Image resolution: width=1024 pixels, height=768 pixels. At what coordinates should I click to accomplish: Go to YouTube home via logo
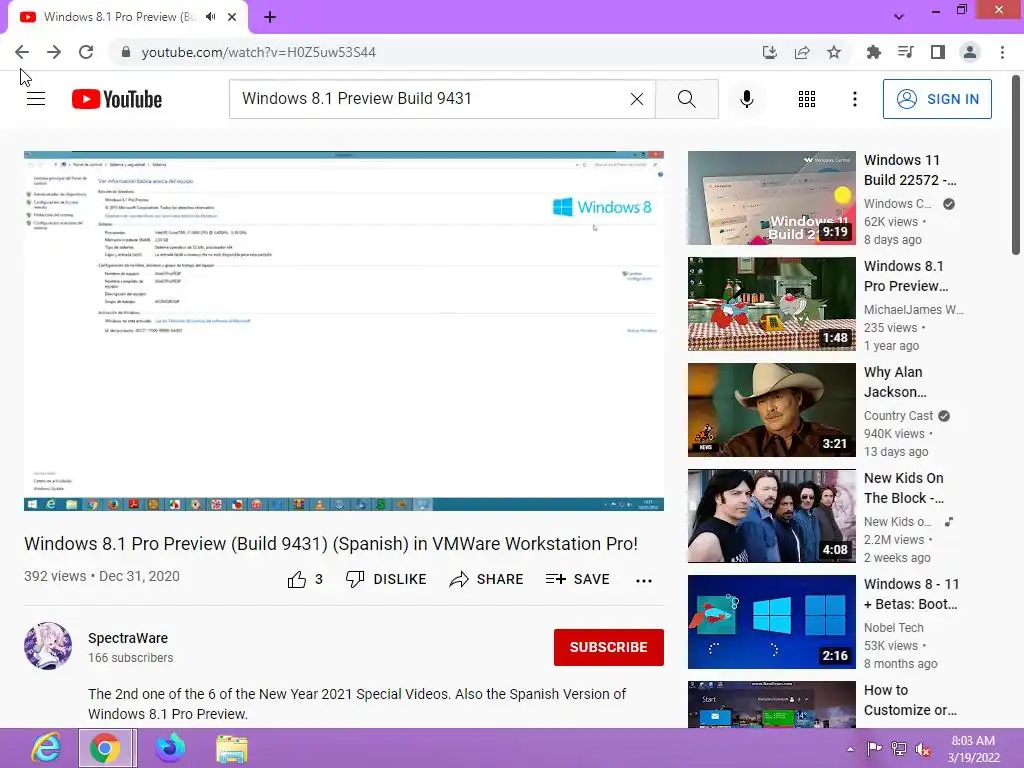[x=117, y=99]
